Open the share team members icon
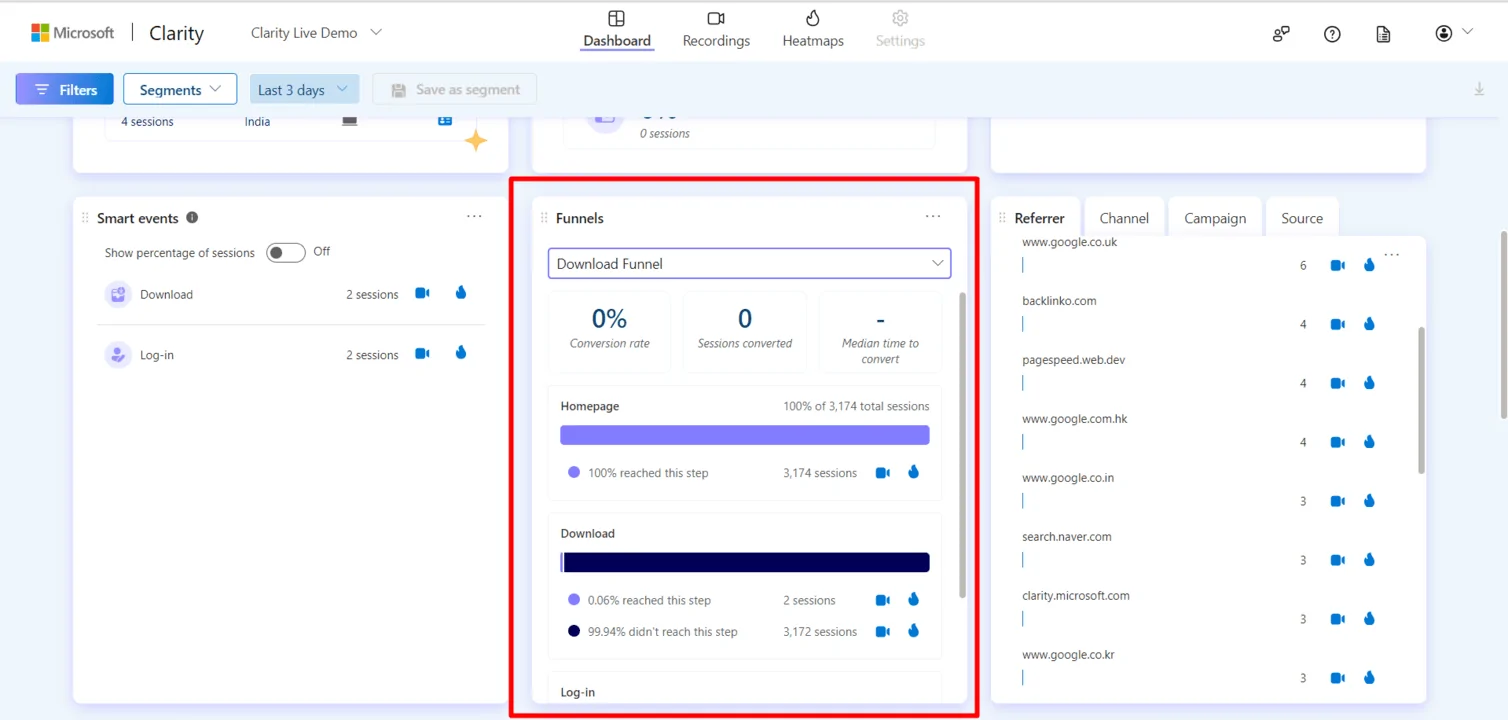1508x720 pixels. [1281, 34]
